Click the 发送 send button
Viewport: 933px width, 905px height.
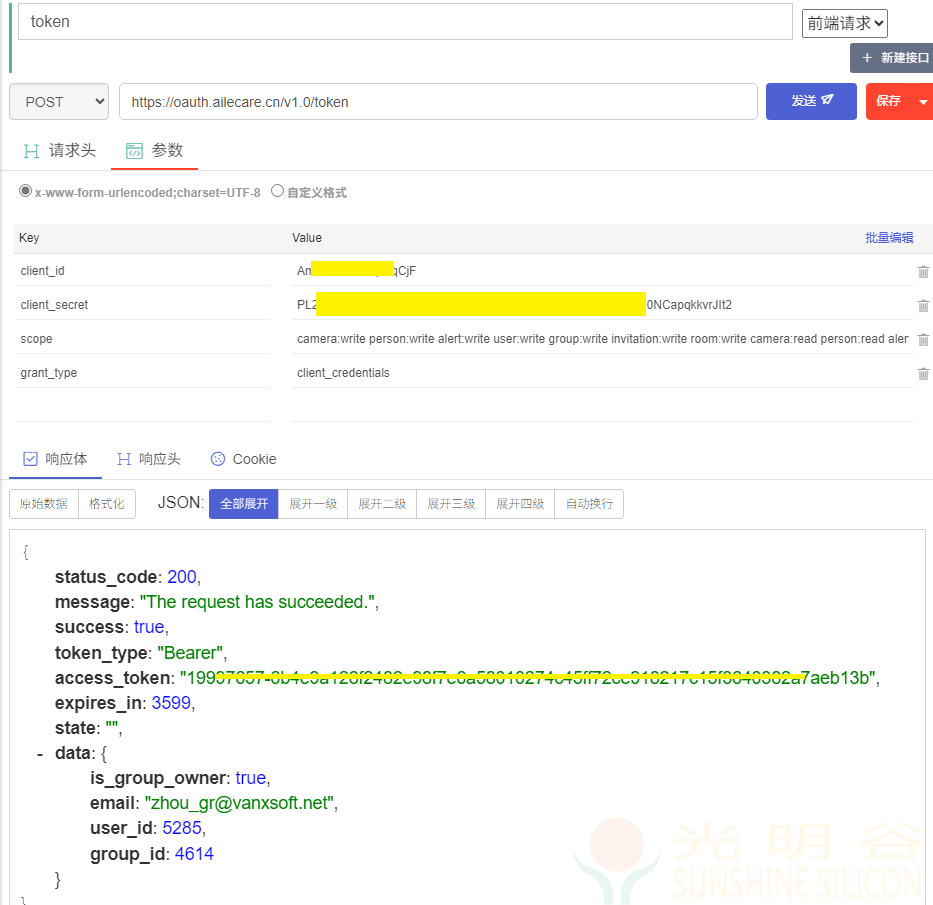click(x=810, y=101)
